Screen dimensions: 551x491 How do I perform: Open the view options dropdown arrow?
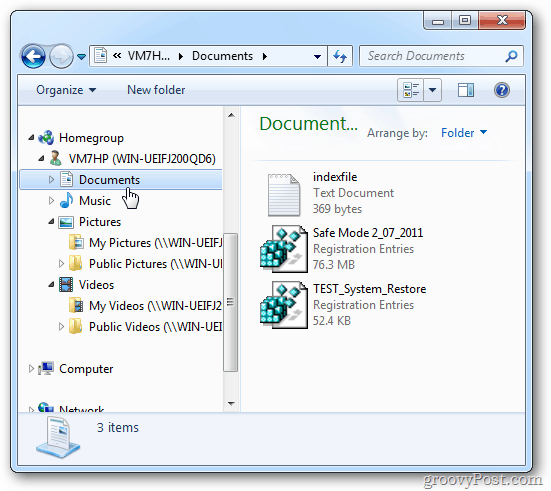(x=433, y=90)
